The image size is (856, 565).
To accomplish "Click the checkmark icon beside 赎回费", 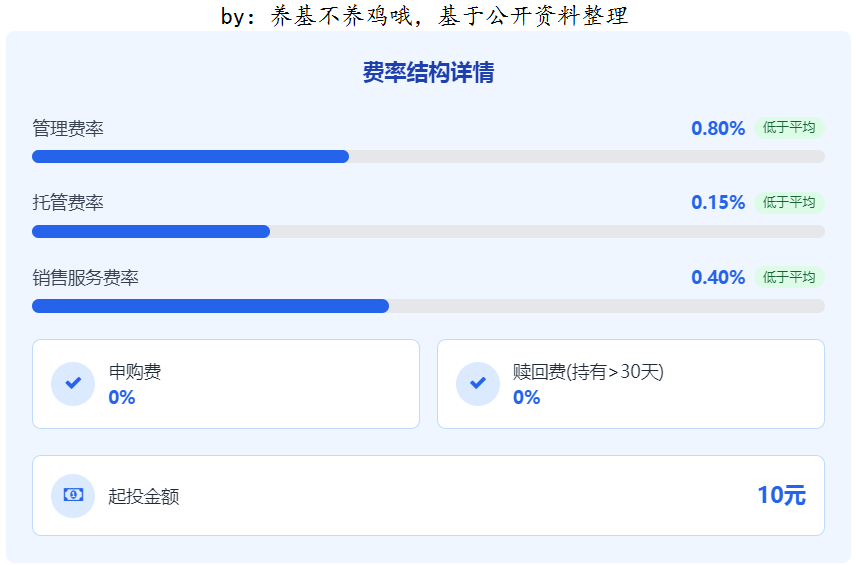I will click(478, 384).
